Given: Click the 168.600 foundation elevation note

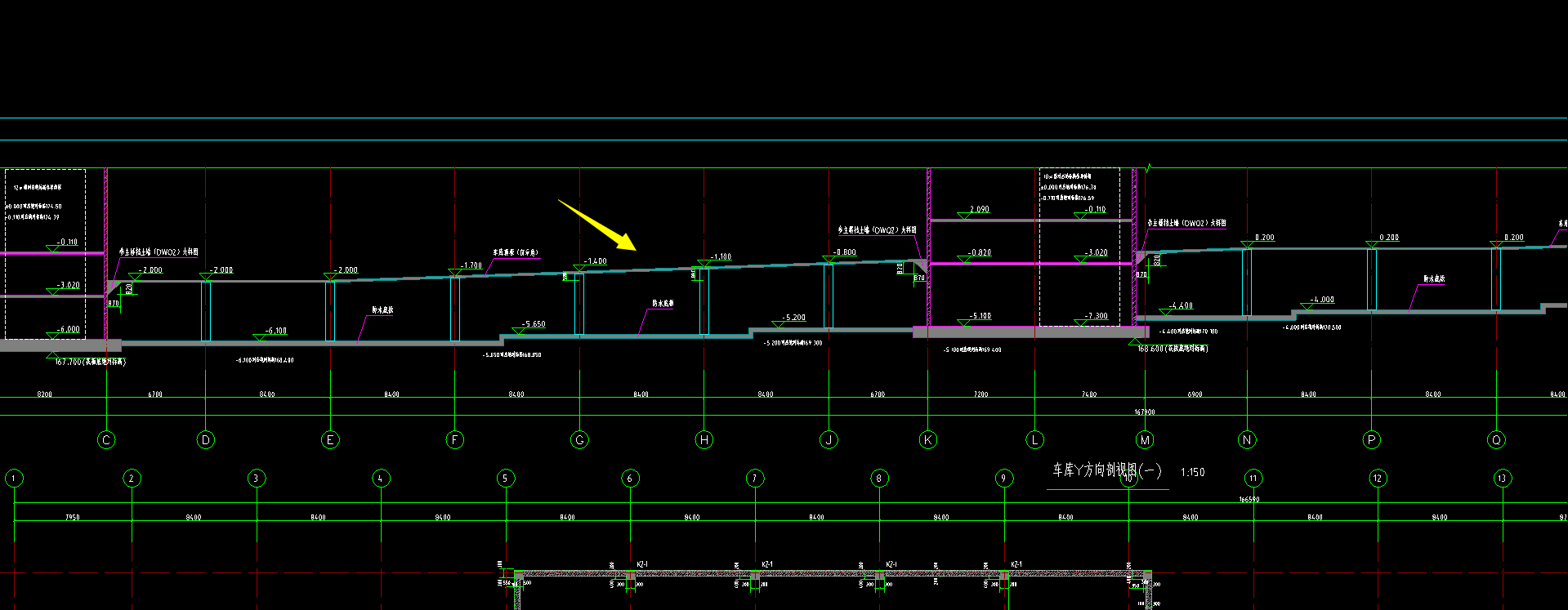Looking at the screenshot, I should tap(1173, 349).
